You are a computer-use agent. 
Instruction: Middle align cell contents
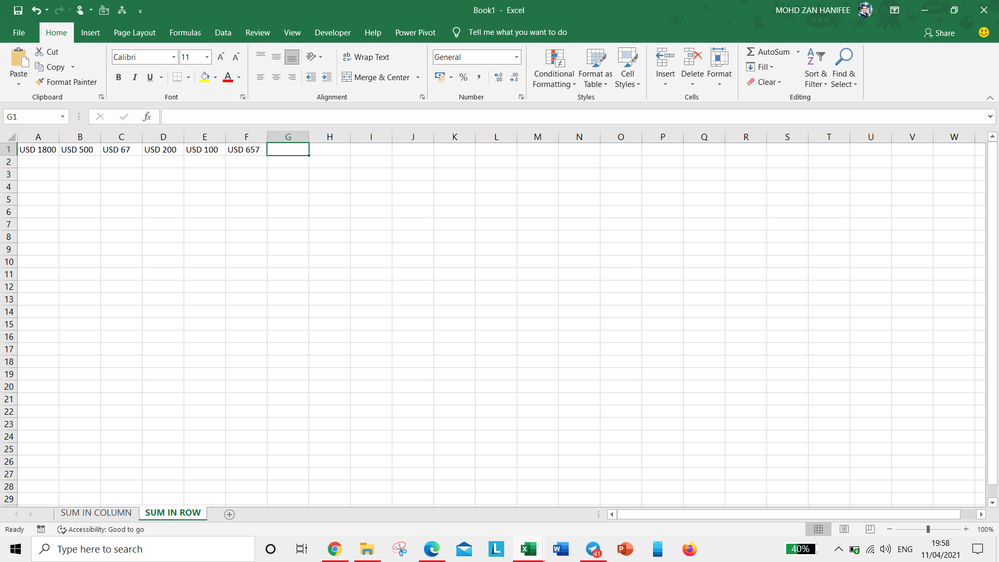click(x=276, y=57)
